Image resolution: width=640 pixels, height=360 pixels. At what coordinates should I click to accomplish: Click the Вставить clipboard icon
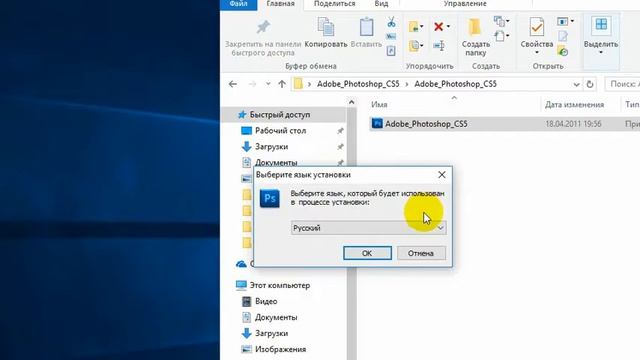point(366,27)
